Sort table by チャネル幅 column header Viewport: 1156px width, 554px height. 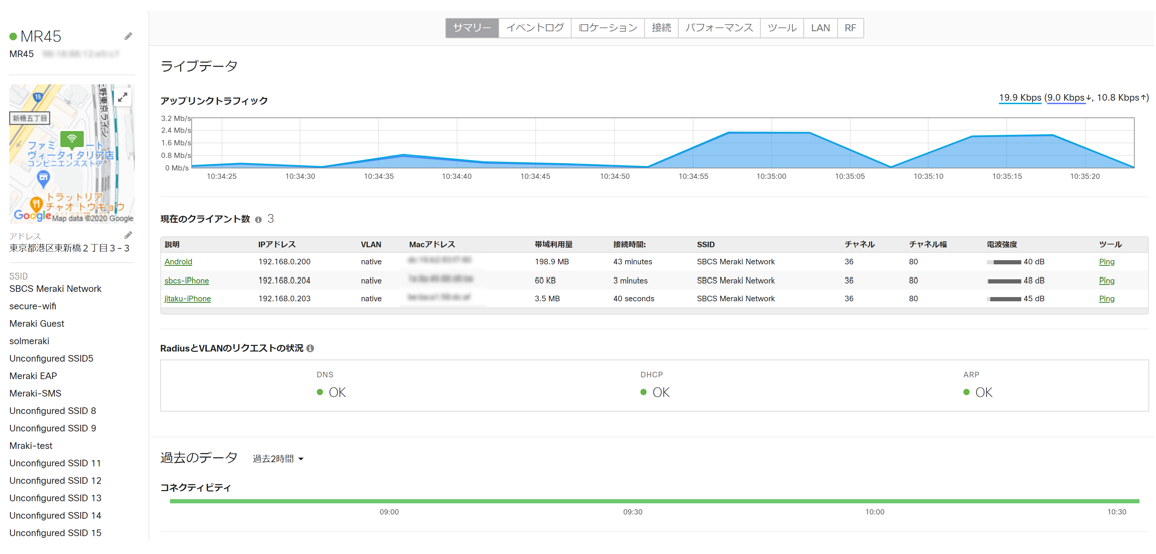coord(928,244)
